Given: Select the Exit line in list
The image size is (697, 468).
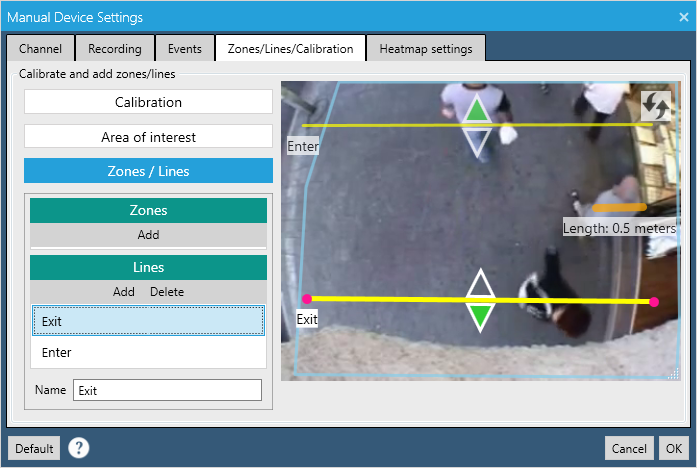Looking at the screenshot, I should (148, 320).
